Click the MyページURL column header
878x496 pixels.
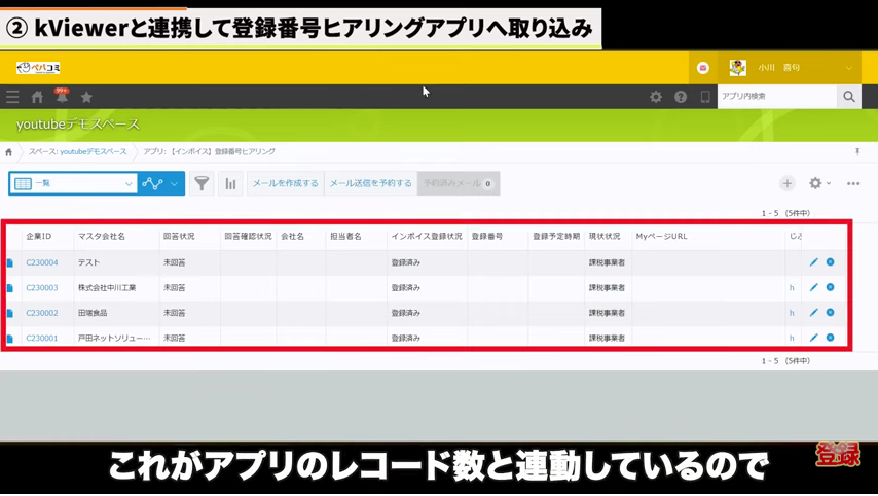point(661,237)
